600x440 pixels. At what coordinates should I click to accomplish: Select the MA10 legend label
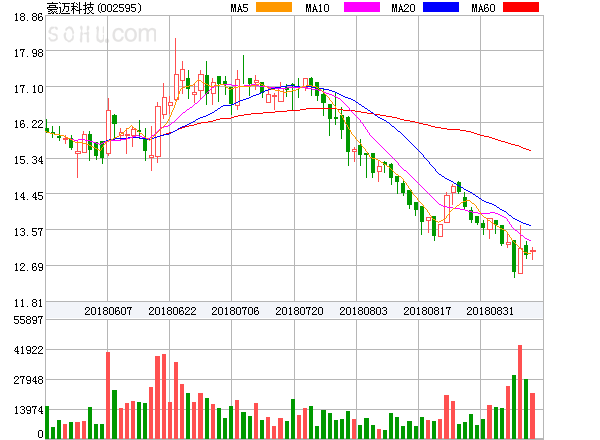pos(318,8)
